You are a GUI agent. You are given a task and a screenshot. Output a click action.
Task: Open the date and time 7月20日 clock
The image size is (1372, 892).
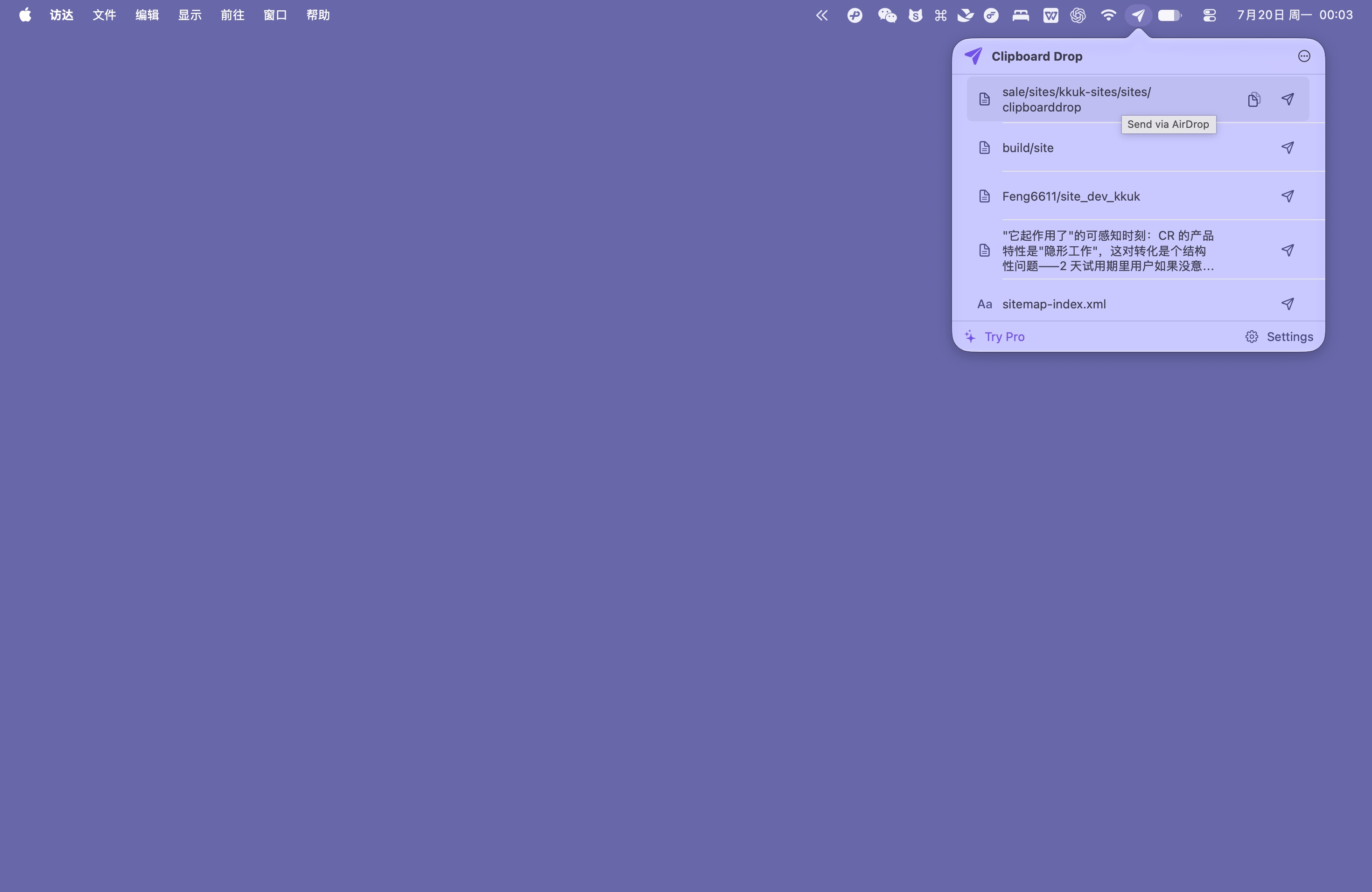pyautogui.click(x=1295, y=15)
